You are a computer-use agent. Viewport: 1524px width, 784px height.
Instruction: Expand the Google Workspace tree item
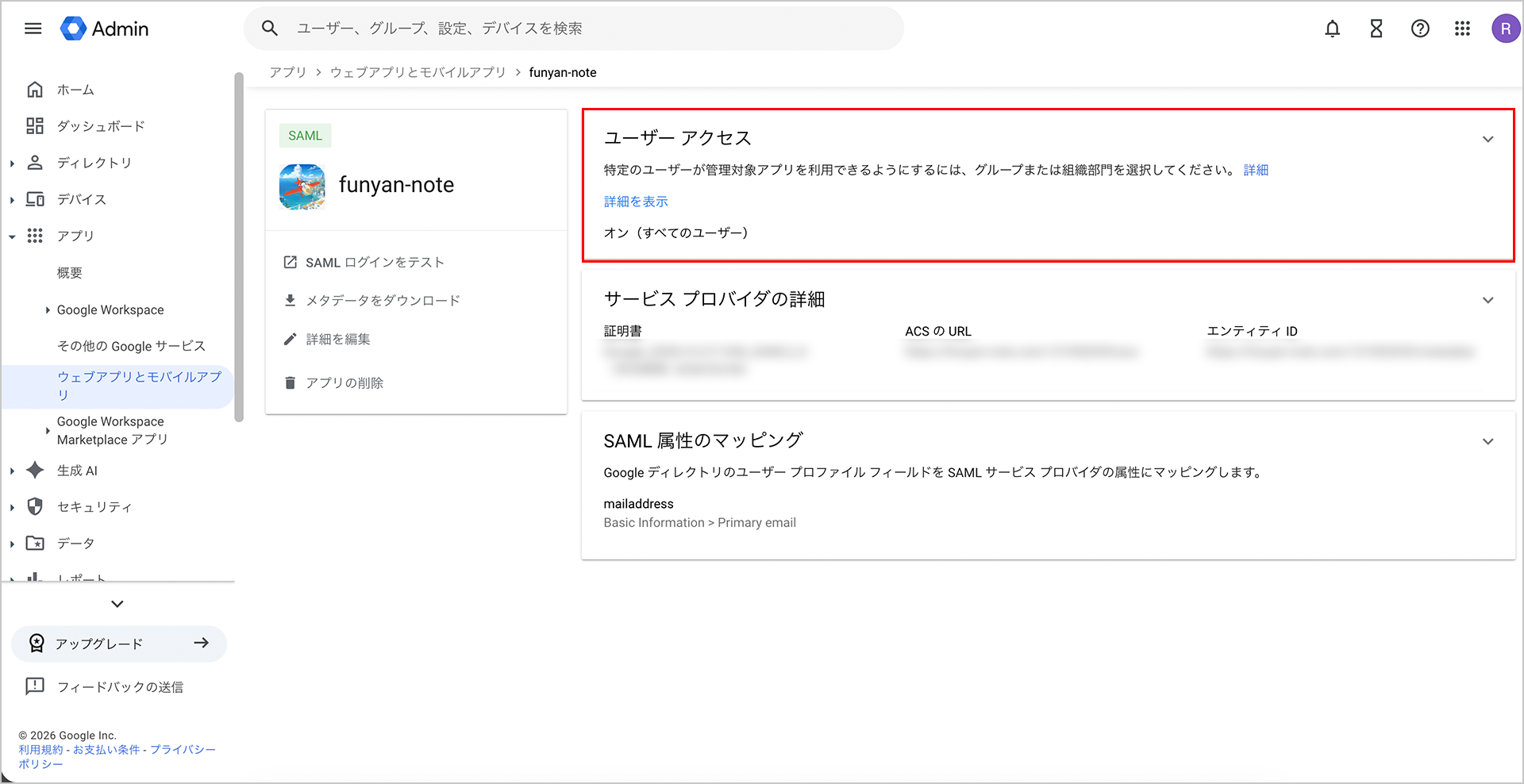point(48,310)
